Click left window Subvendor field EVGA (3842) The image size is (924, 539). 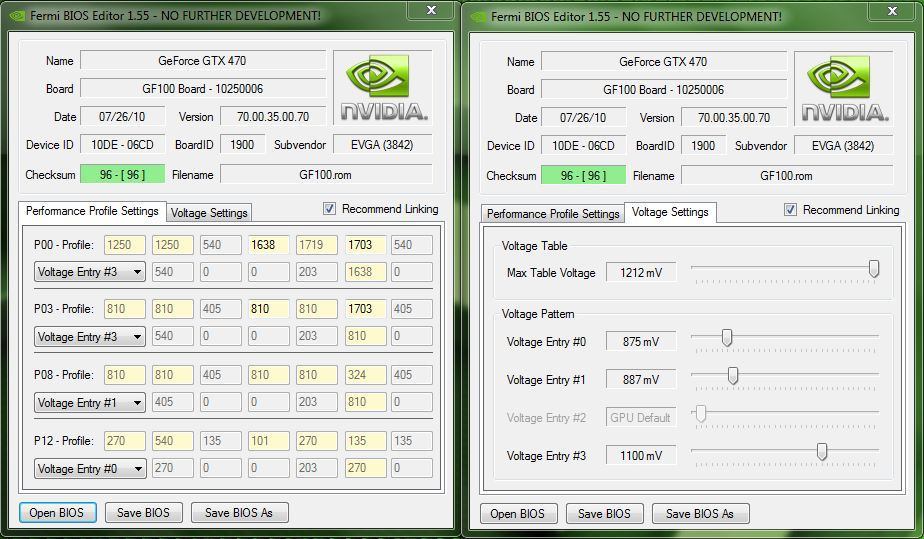point(382,144)
